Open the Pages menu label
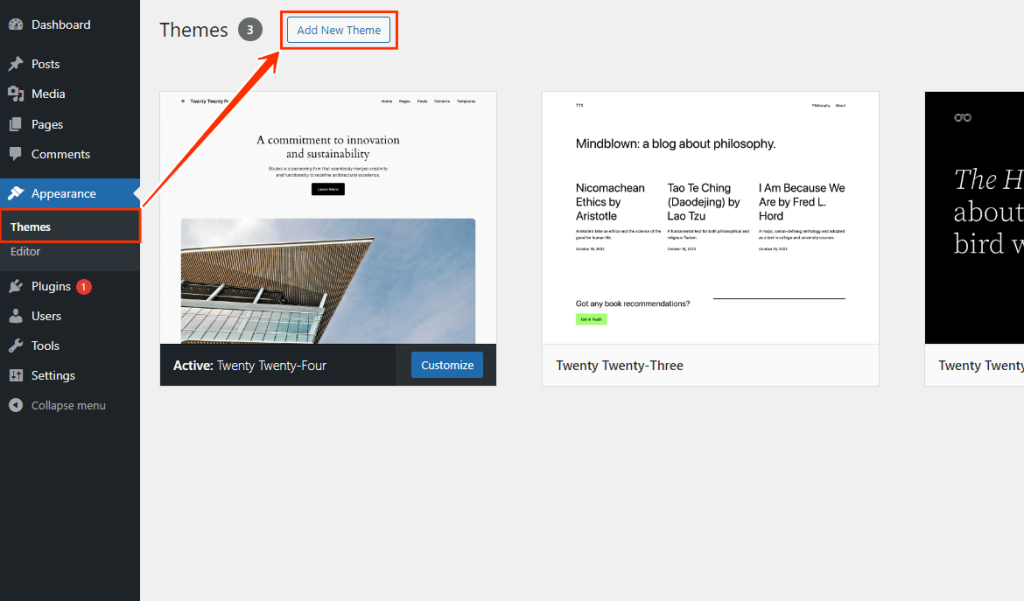 coord(47,124)
